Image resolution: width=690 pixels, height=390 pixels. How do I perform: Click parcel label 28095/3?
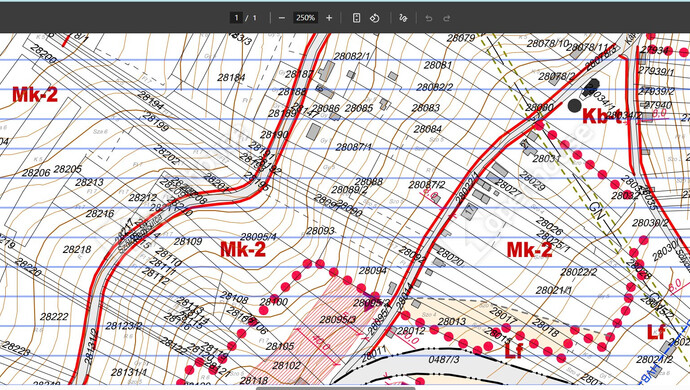[x=338, y=320]
